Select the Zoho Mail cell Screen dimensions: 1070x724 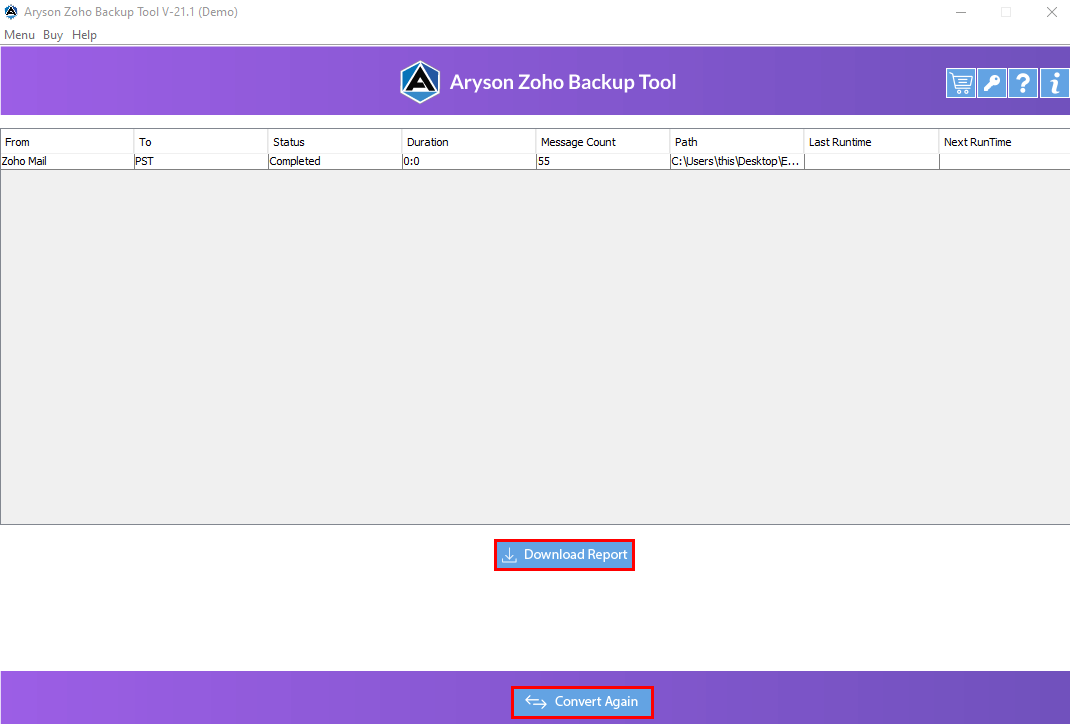67,162
